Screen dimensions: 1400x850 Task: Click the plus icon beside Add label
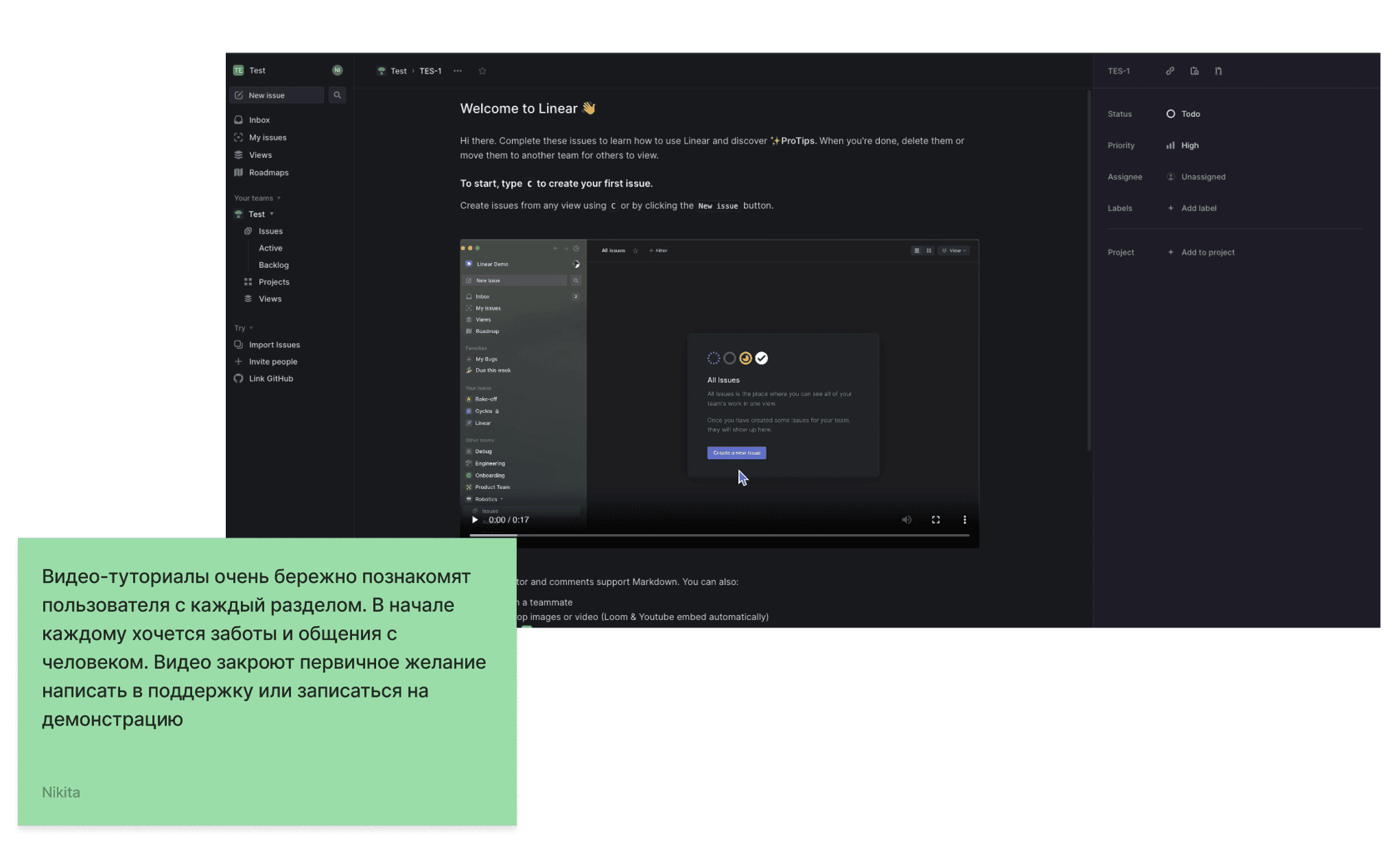1171,209
